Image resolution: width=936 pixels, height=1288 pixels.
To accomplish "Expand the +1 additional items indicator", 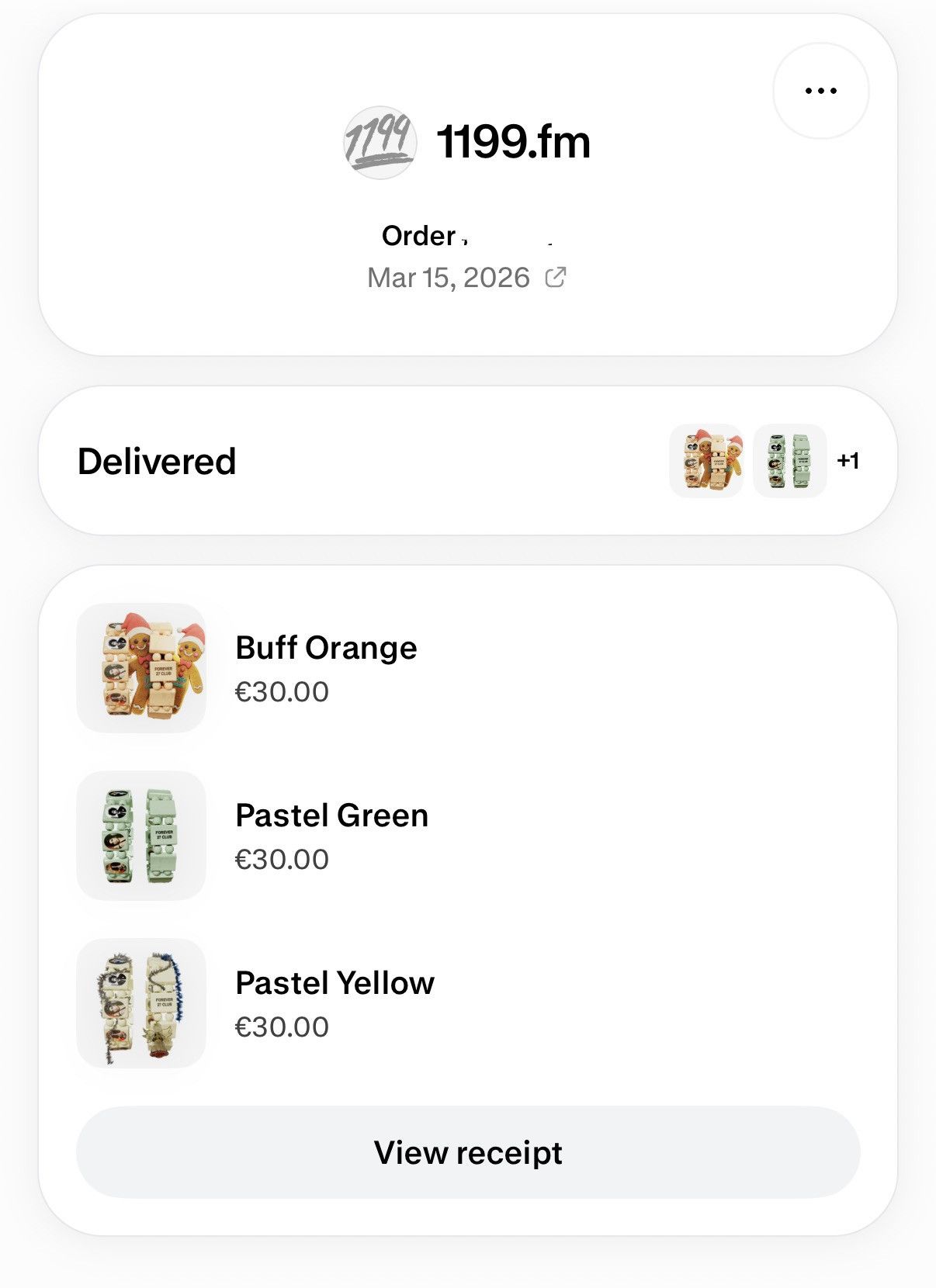I will click(848, 461).
